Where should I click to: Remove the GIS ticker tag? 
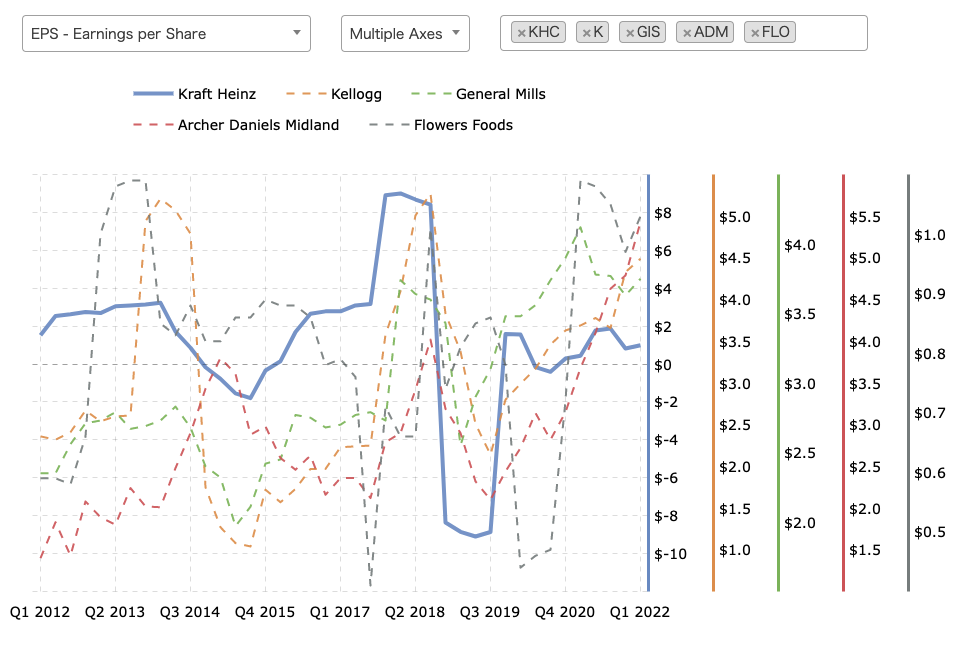coord(630,33)
